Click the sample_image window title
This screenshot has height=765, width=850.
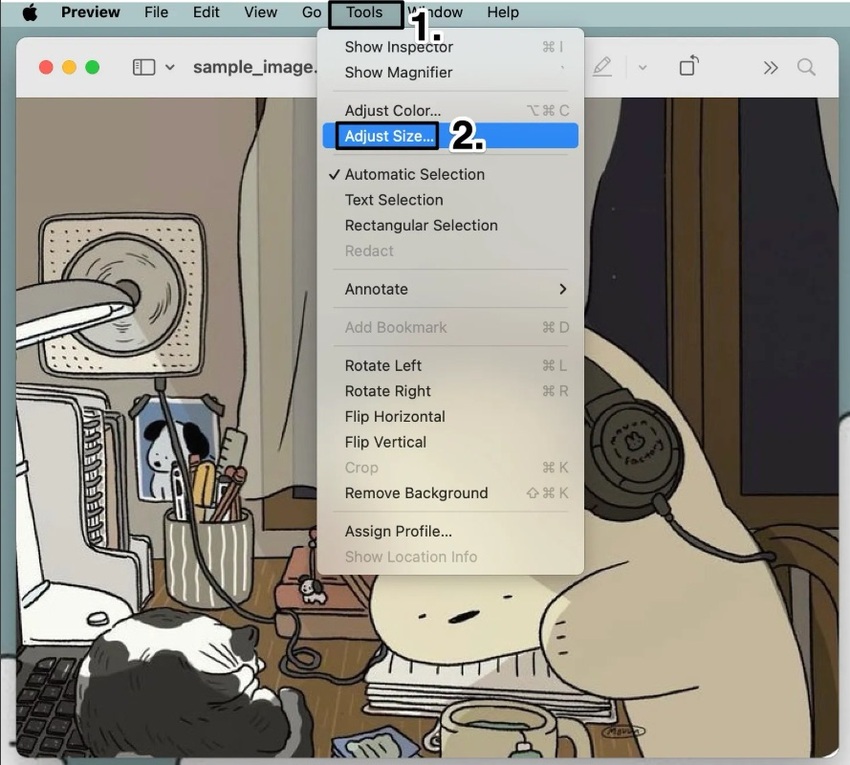[x=255, y=67]
